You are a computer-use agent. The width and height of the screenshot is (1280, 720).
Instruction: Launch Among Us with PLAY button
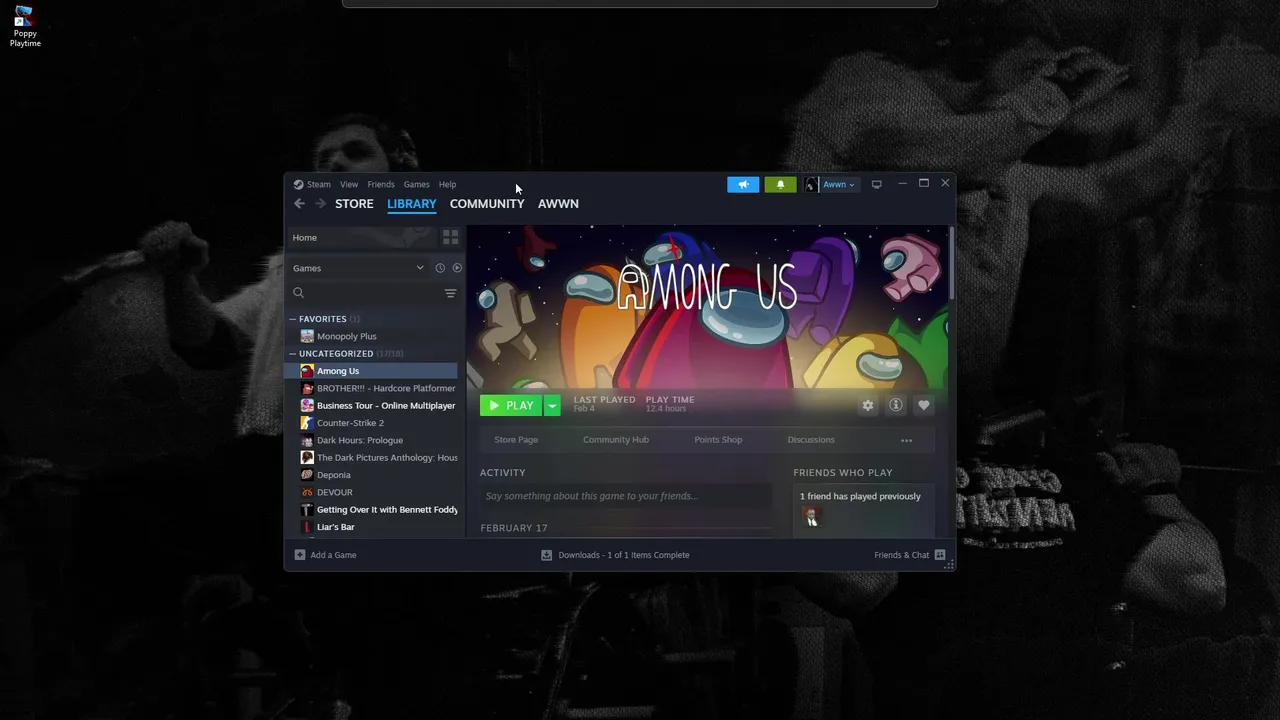pyautogui.click(x=511, y=405)
